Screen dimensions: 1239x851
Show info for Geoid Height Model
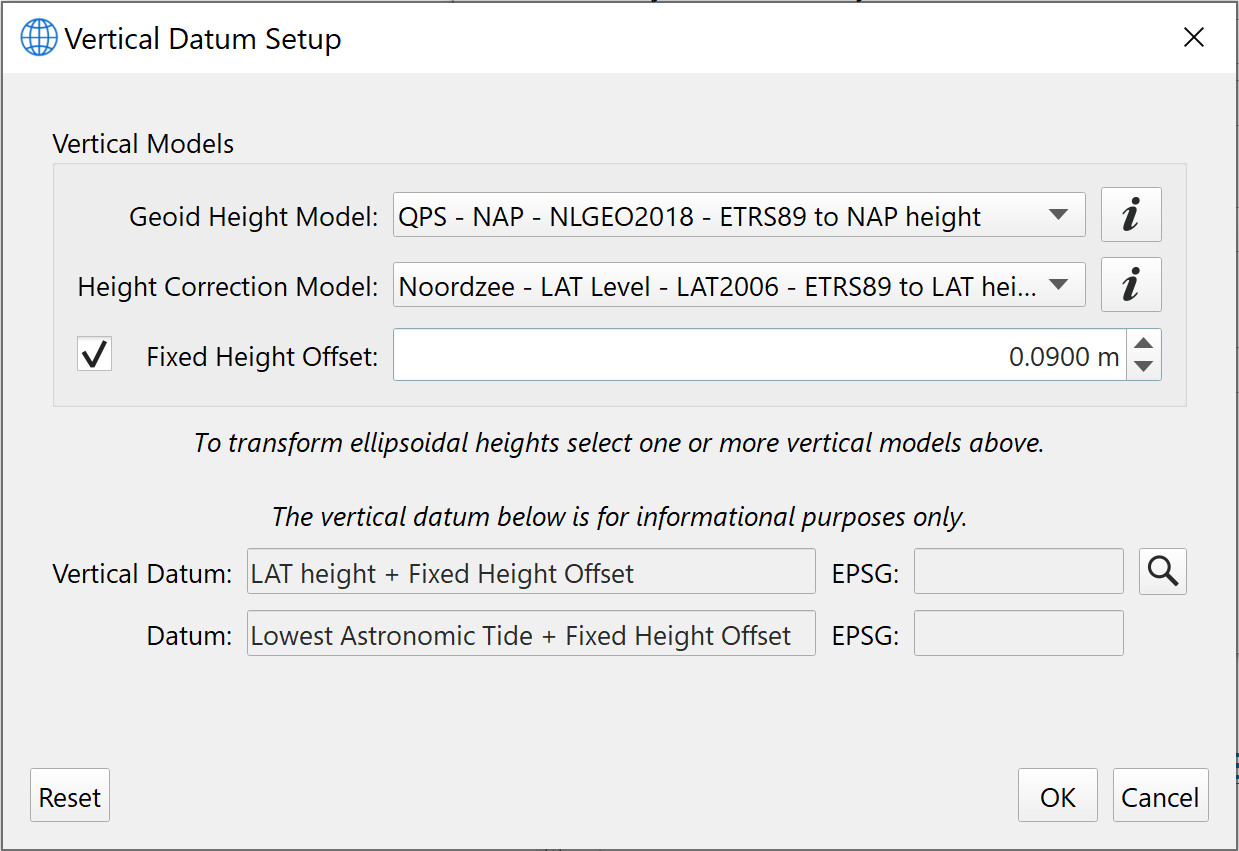tap(1131, 215)
